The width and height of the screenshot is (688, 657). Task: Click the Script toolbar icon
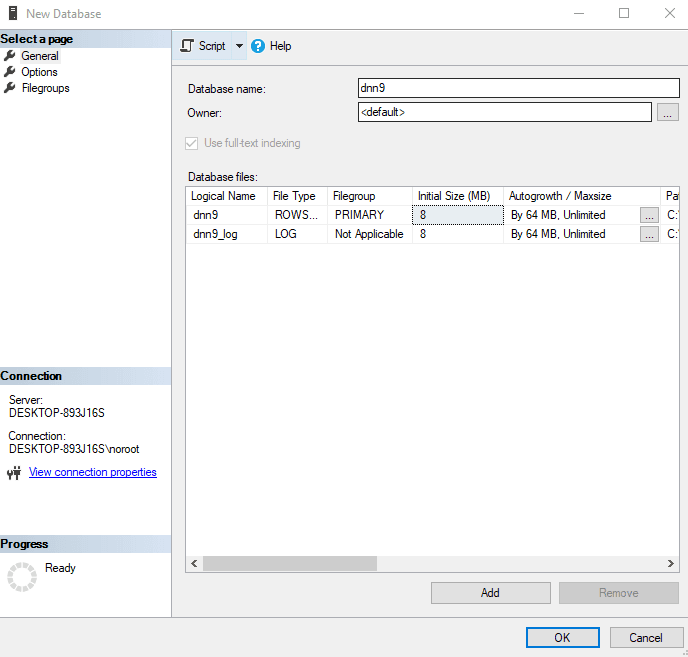pos(187,46)
